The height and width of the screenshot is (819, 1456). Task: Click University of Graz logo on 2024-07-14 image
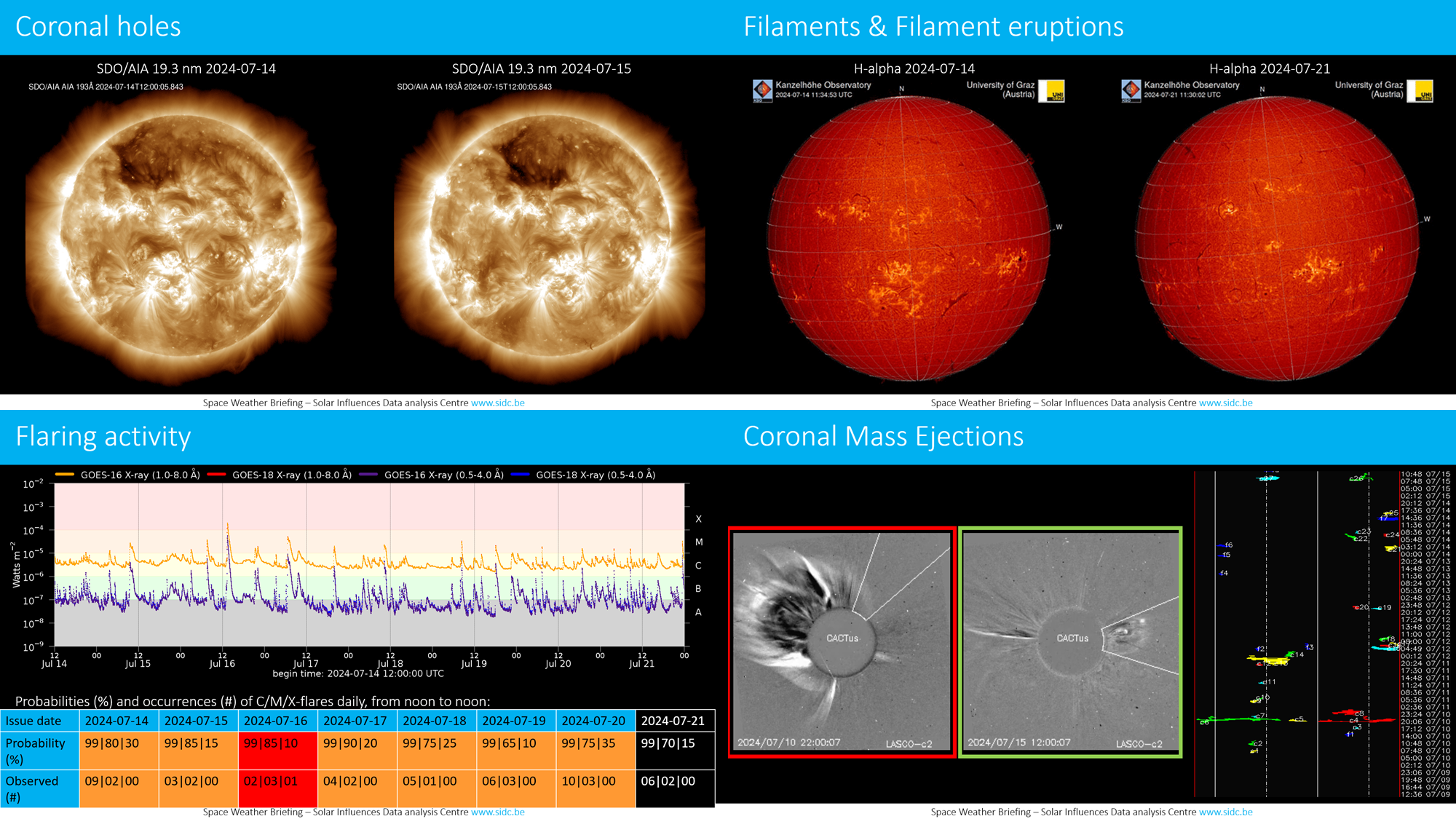coord(1051,91)
